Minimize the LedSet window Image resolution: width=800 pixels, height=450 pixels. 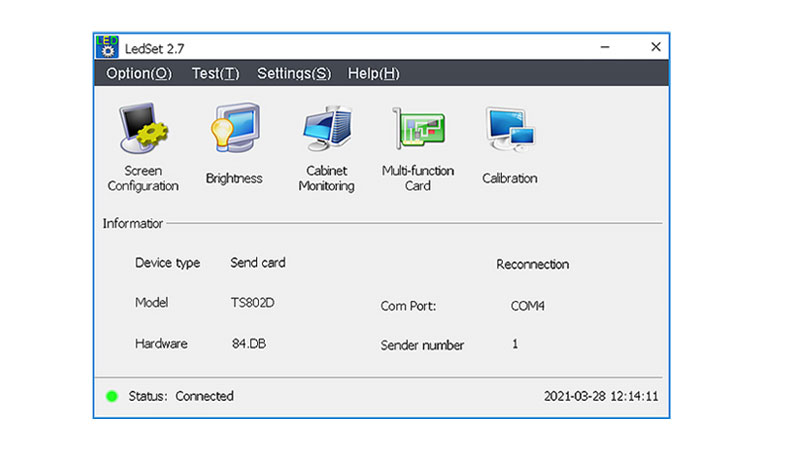[x=605, y=47]
